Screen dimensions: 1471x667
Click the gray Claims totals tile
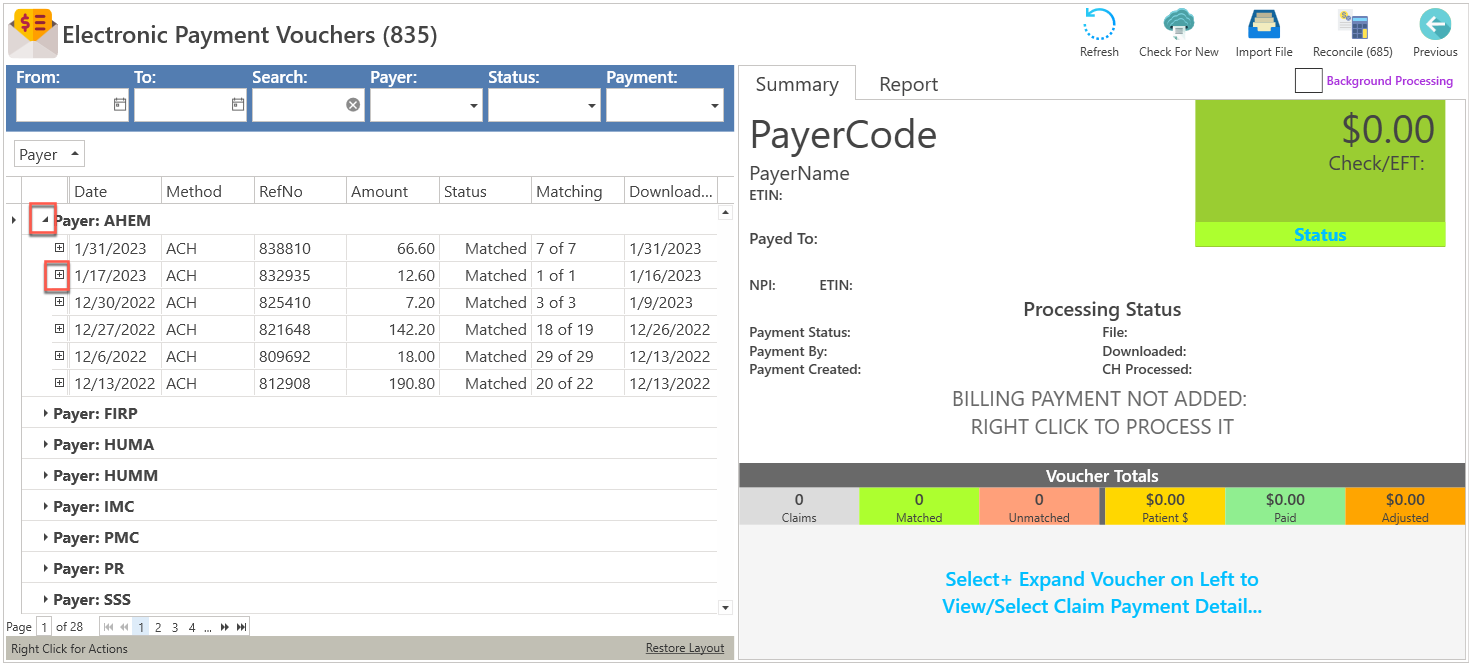pyautogui.click(x=799, y=506)
